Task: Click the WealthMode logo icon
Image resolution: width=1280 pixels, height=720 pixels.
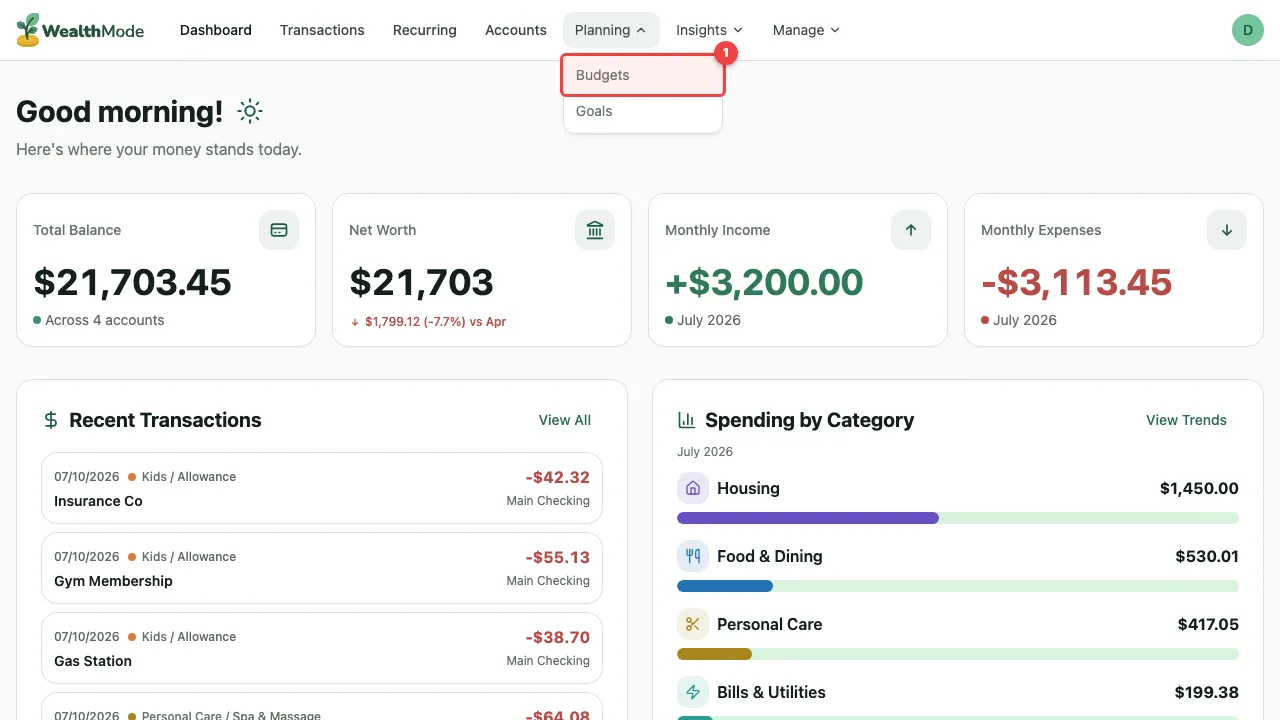Action: (x=28, y=30)
